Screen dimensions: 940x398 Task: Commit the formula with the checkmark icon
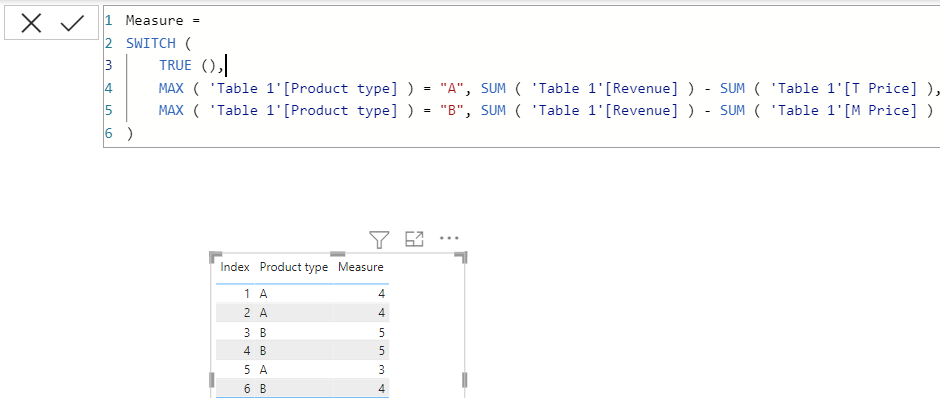[x=72, y=23]
